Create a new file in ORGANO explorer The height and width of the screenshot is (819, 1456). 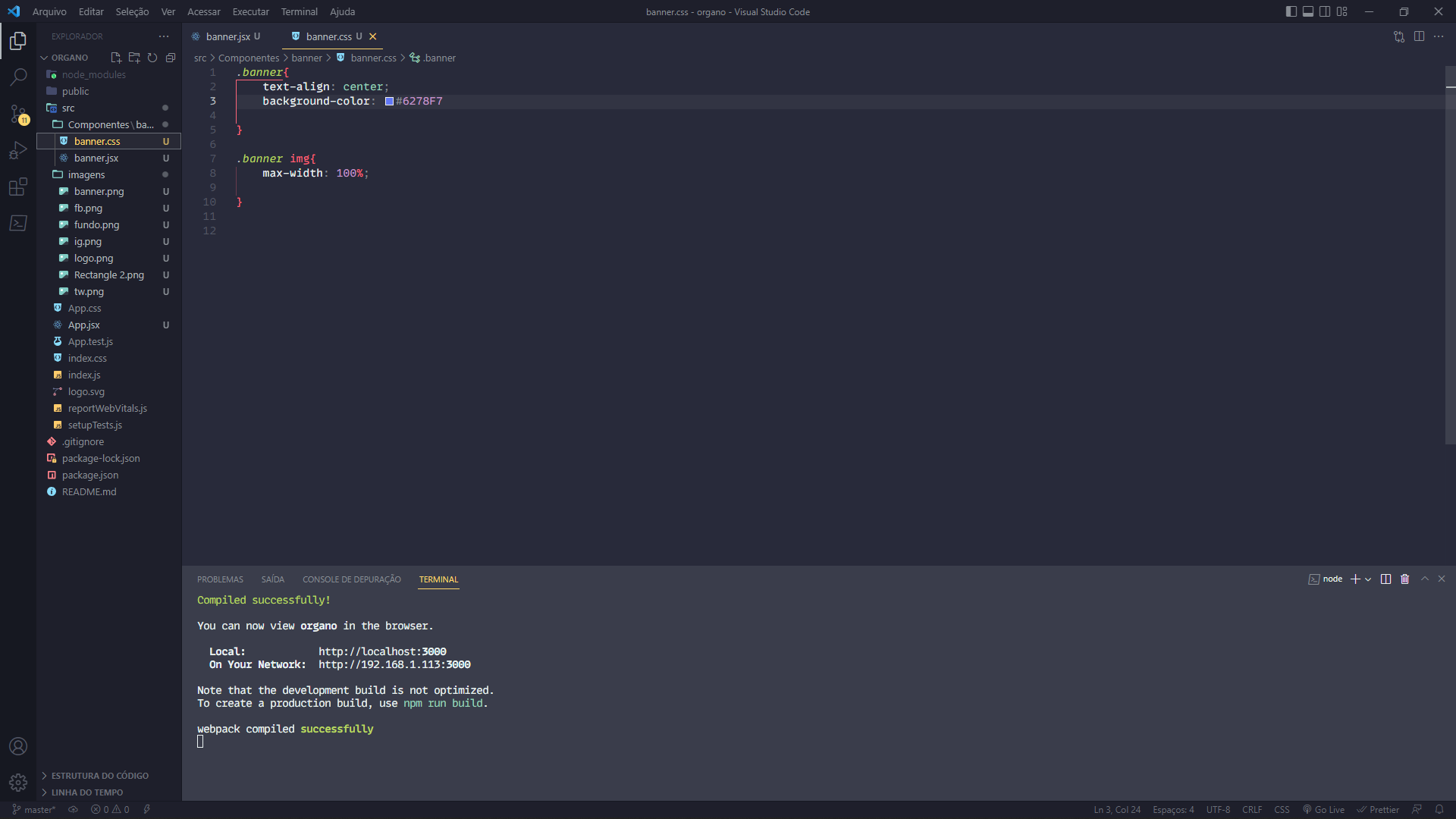click(116, 58)
